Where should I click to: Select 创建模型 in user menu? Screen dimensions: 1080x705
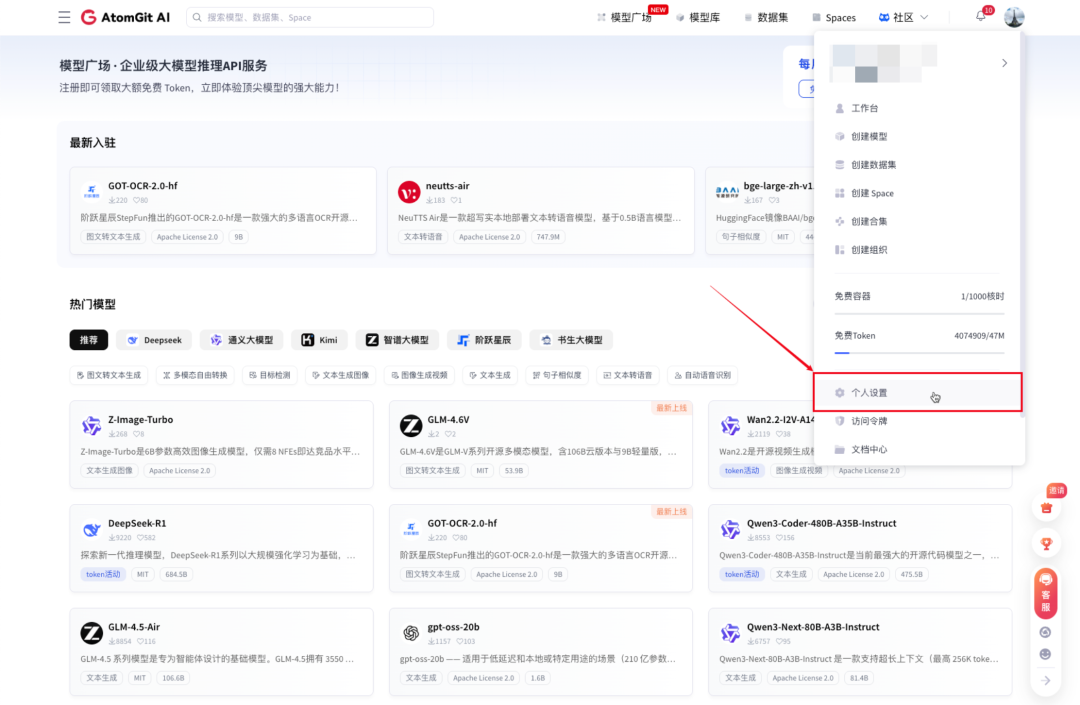(x=920, y=136)
